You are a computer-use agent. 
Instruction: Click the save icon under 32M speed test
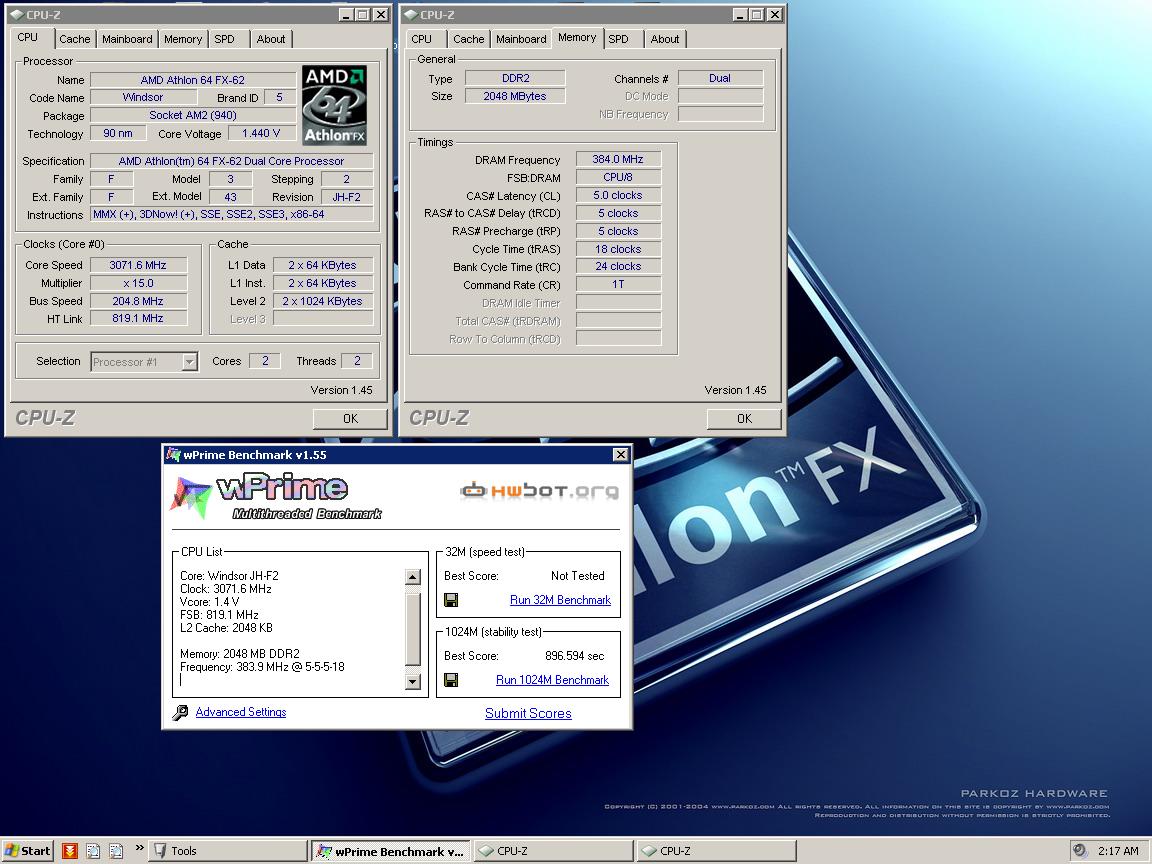pyautogui.click(x=451, y=600)
